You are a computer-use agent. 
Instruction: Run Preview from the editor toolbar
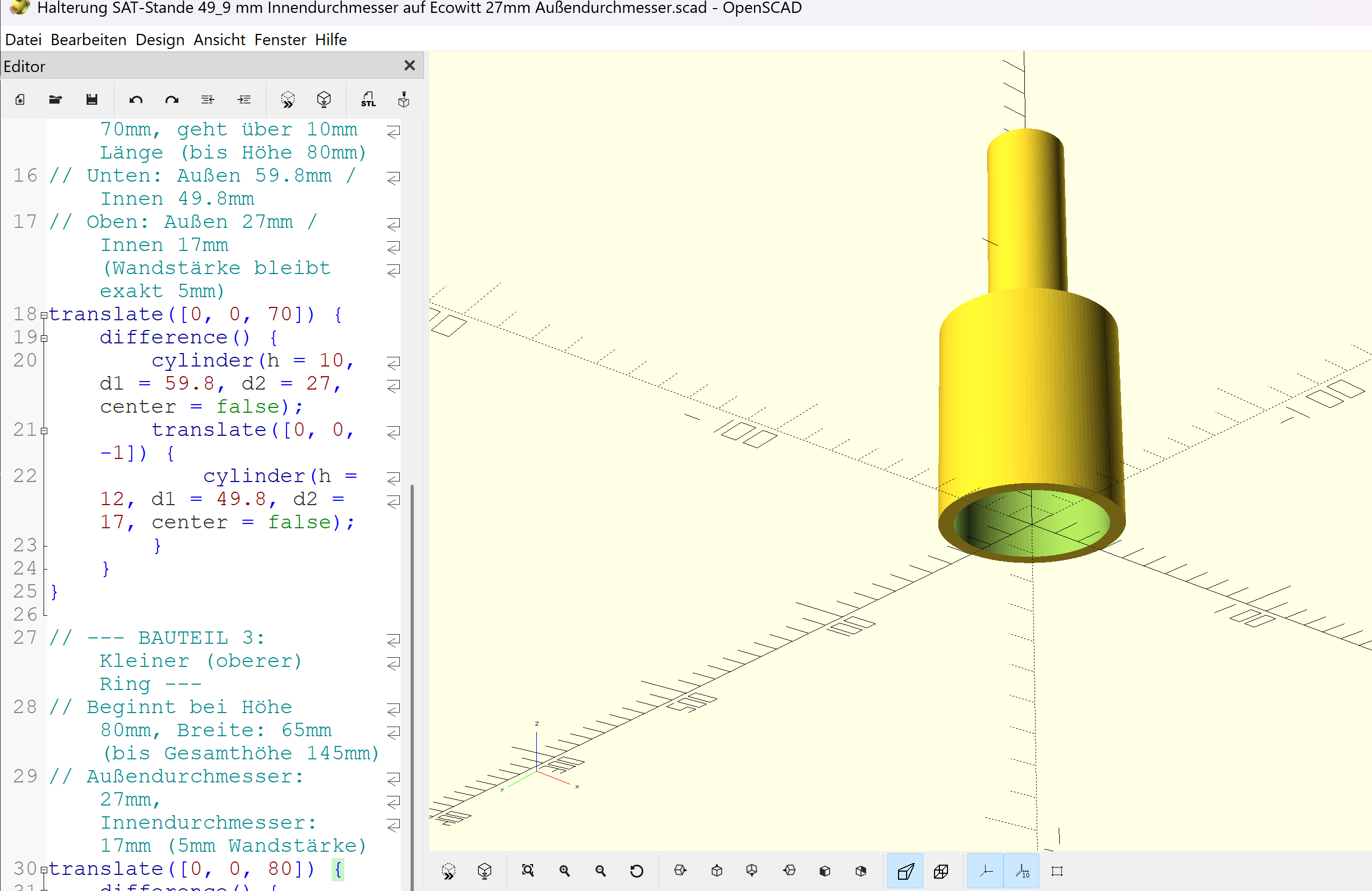click(288, 99)
